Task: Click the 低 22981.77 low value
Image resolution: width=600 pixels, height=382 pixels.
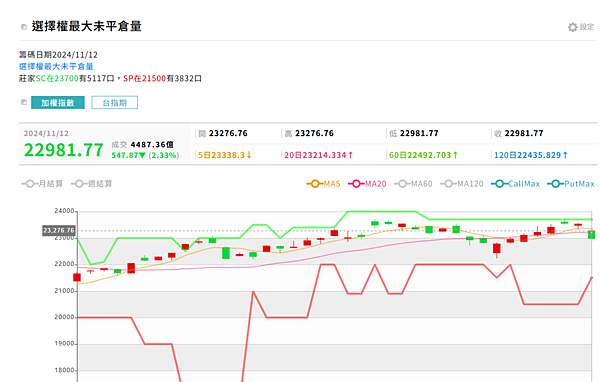Action: (414, 133)
